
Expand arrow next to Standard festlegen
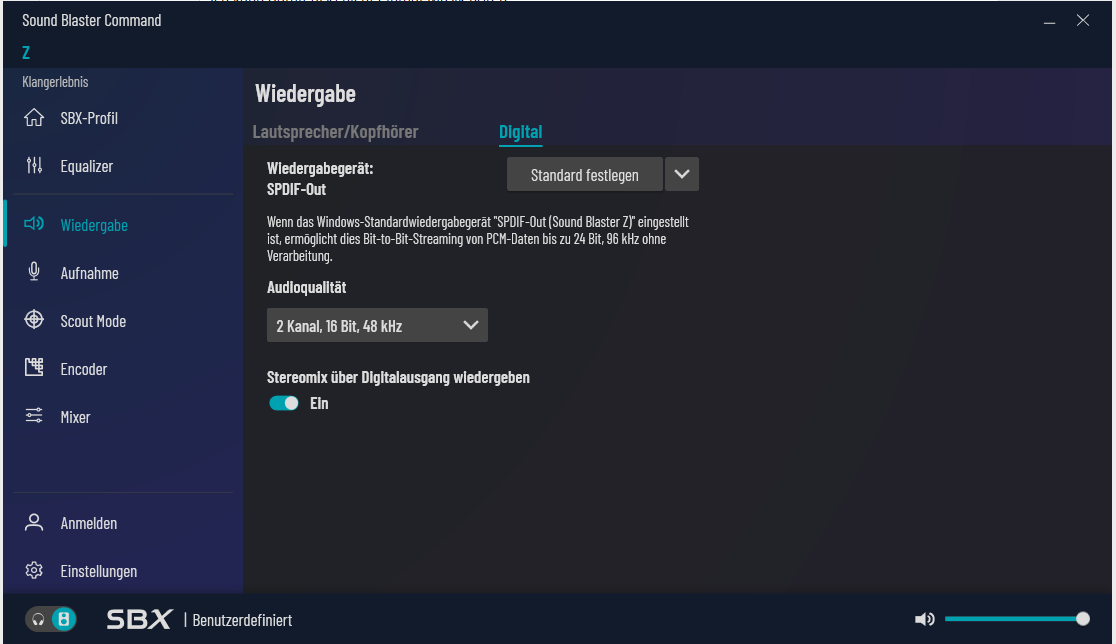(682, 174)
